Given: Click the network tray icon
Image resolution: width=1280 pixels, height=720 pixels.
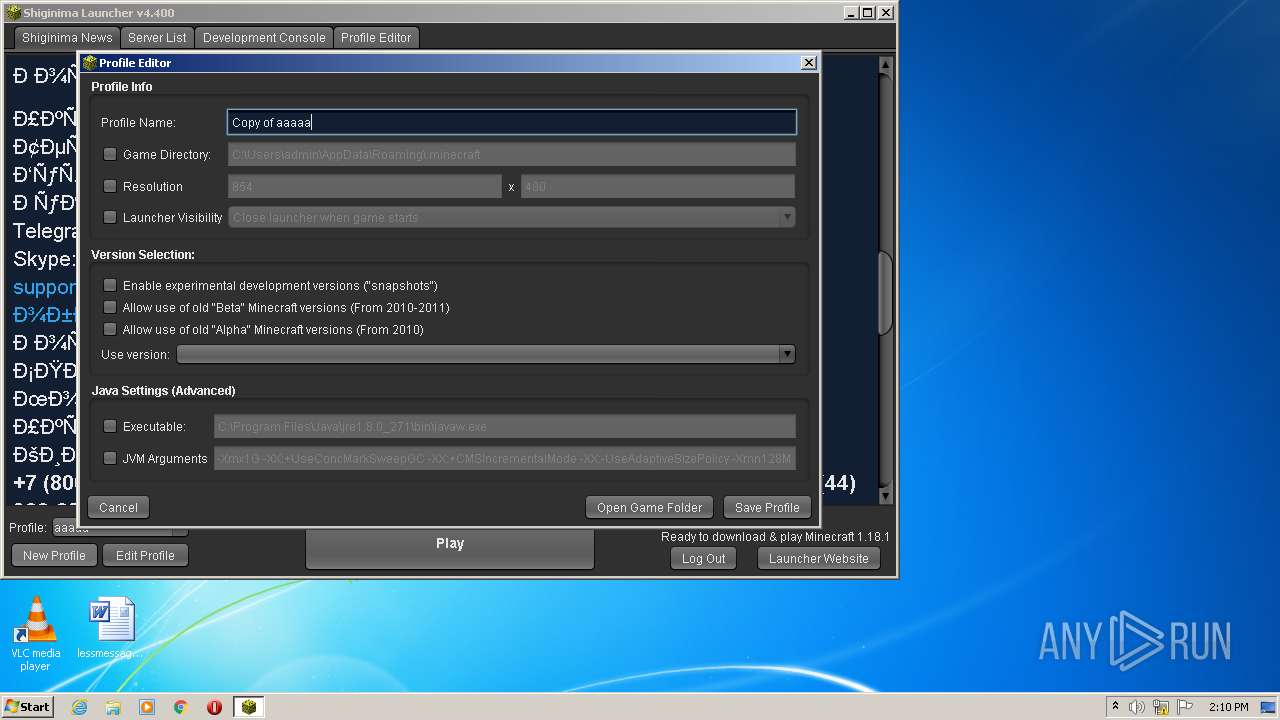Looking at the screenshot, I should coord(1161,707).
